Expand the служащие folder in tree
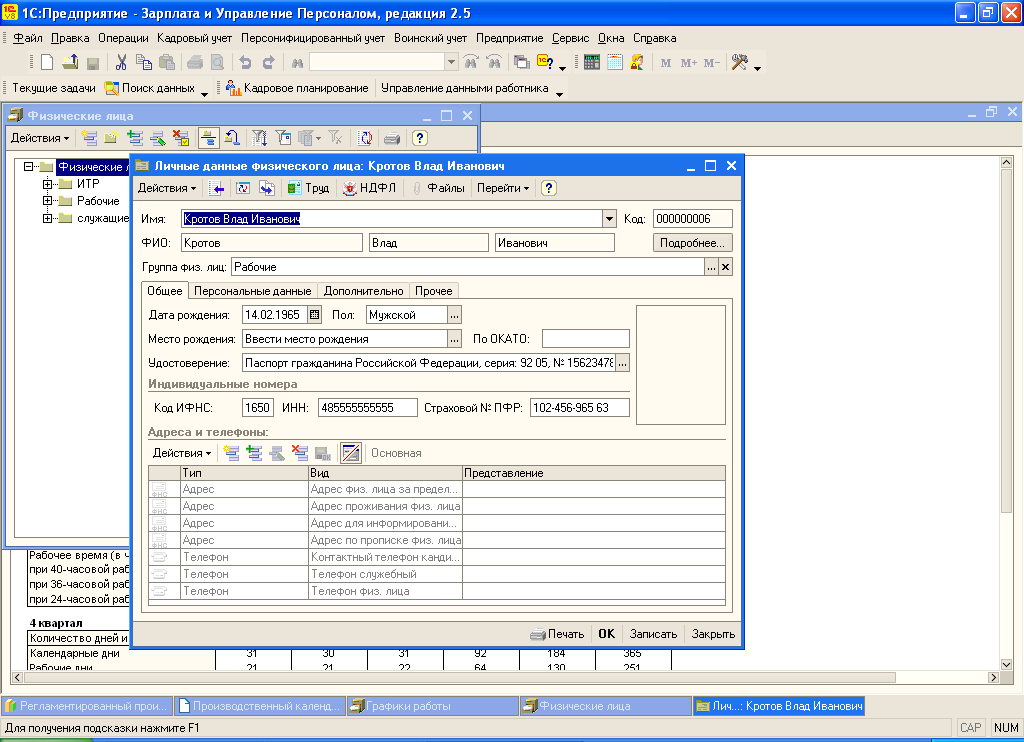Image resolution: width=1024 pixels, height=742 pixels. point(47,218)
